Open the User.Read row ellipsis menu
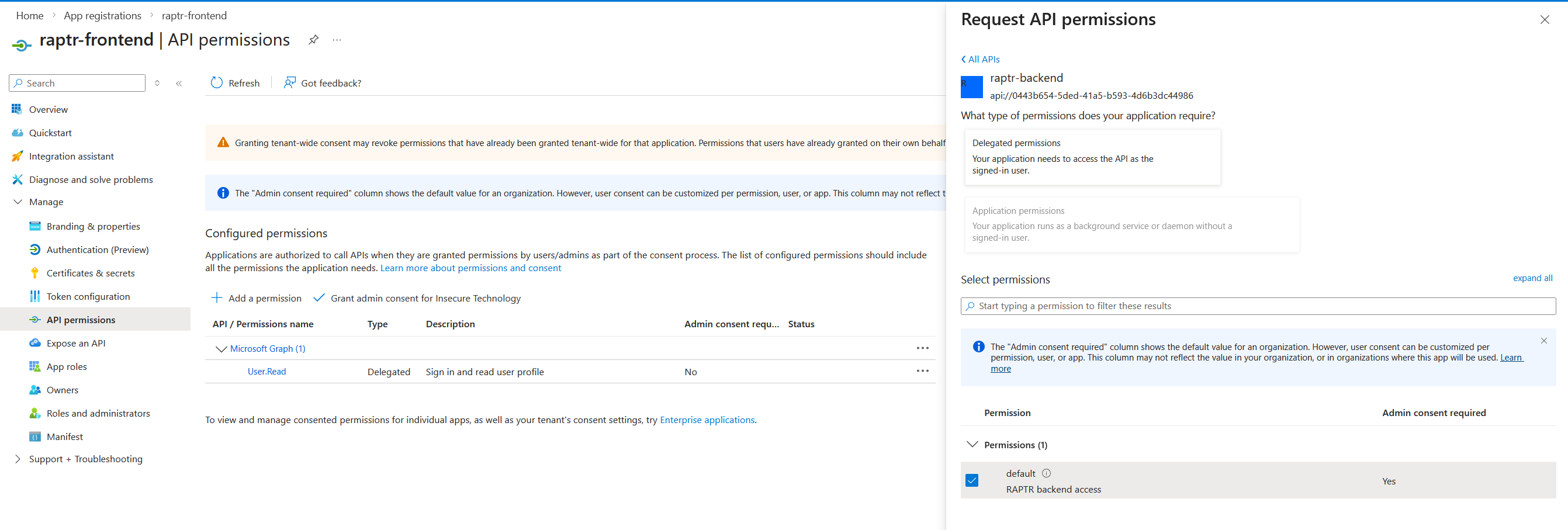Screen dimensions: 1568x530 [x=922, y=371]
